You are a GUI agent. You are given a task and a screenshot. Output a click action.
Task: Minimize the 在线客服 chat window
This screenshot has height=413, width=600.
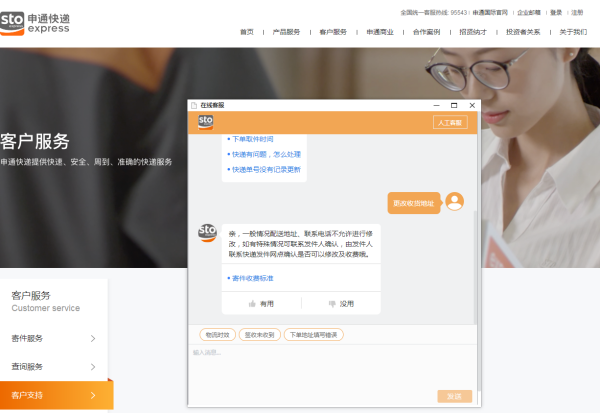click(x=437, y=105)
